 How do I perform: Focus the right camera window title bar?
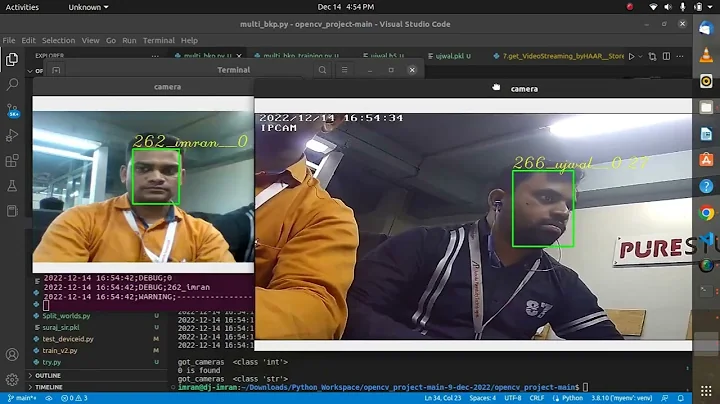tap(473, 89)
